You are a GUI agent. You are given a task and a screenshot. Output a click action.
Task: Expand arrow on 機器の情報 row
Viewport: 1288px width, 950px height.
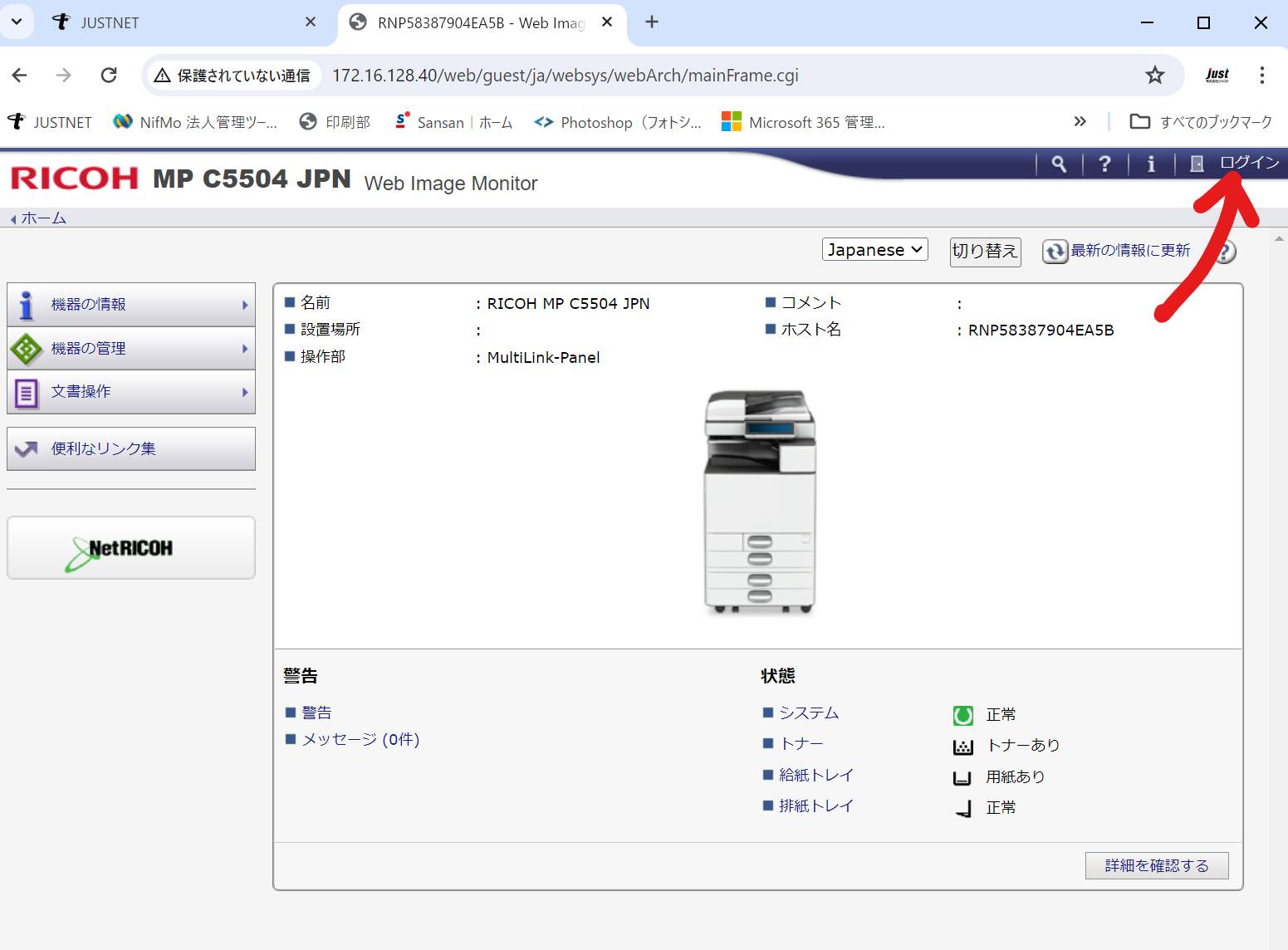coord(245,305)
